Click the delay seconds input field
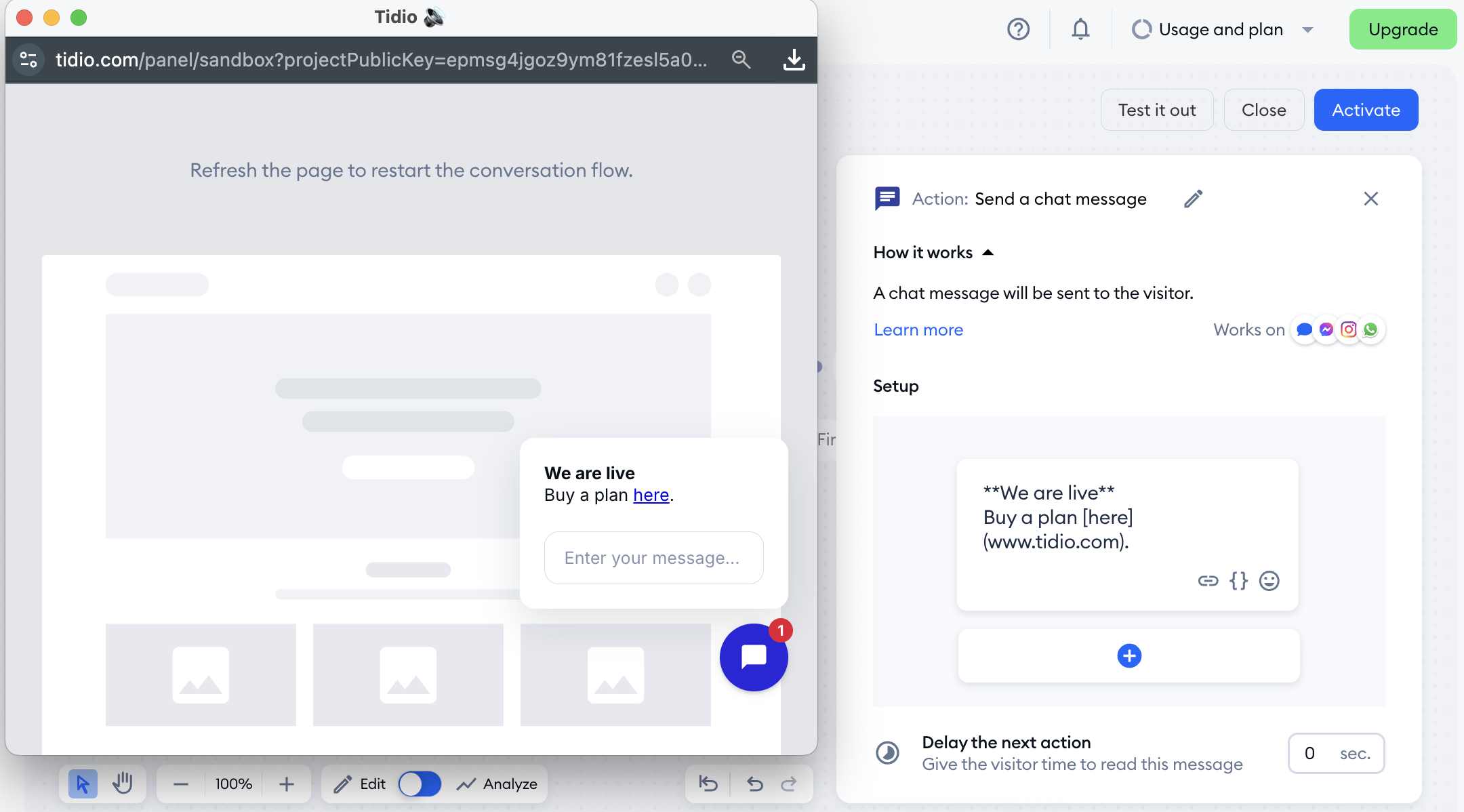 1336,753
